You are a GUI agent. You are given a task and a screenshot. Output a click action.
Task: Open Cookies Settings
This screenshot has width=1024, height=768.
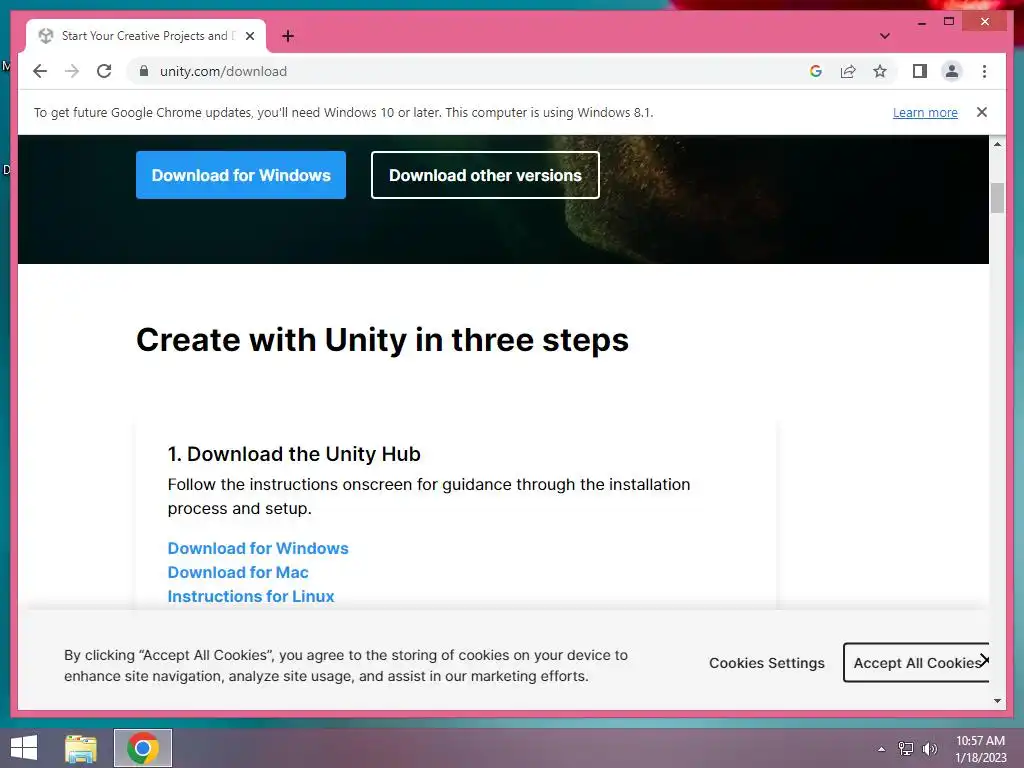pos(767,663)
